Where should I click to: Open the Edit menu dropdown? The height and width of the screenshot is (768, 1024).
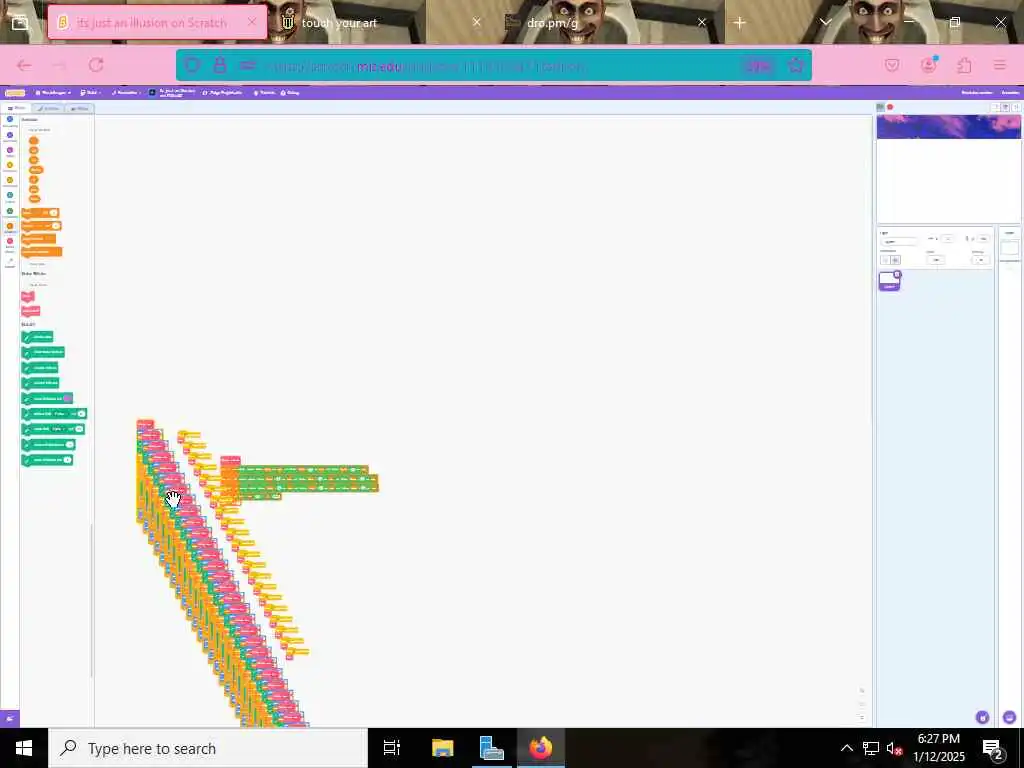pyautogui.click(x=124, y=93)
